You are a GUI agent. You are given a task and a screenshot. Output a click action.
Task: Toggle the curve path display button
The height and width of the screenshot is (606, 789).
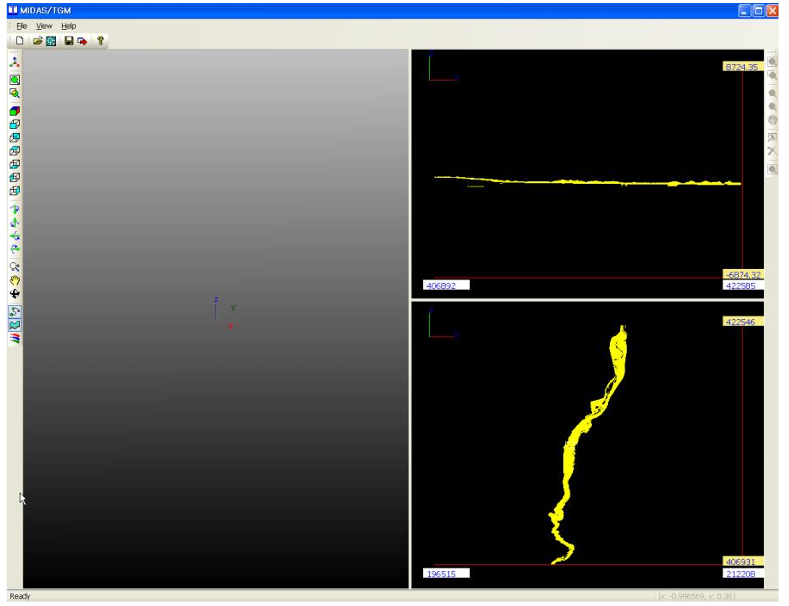pos(15,312)
